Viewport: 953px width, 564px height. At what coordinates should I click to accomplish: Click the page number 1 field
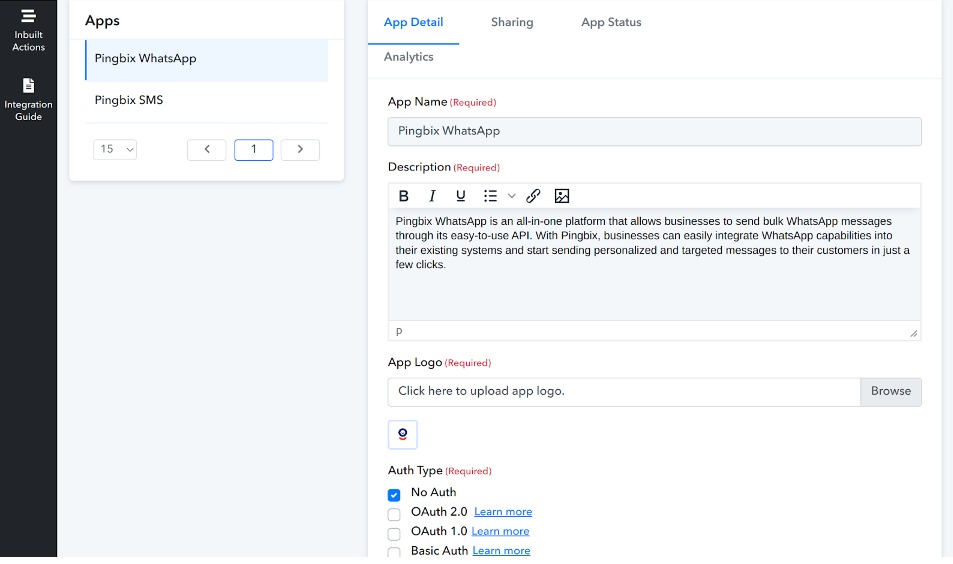click(x=253, y=150)
